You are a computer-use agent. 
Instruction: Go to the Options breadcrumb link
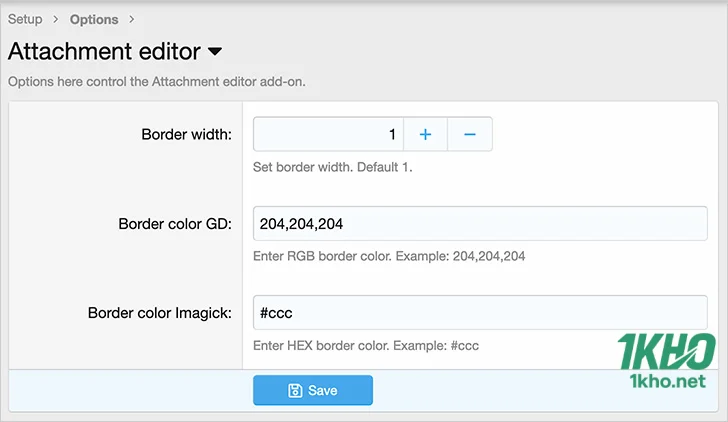[x=94, y=19]
